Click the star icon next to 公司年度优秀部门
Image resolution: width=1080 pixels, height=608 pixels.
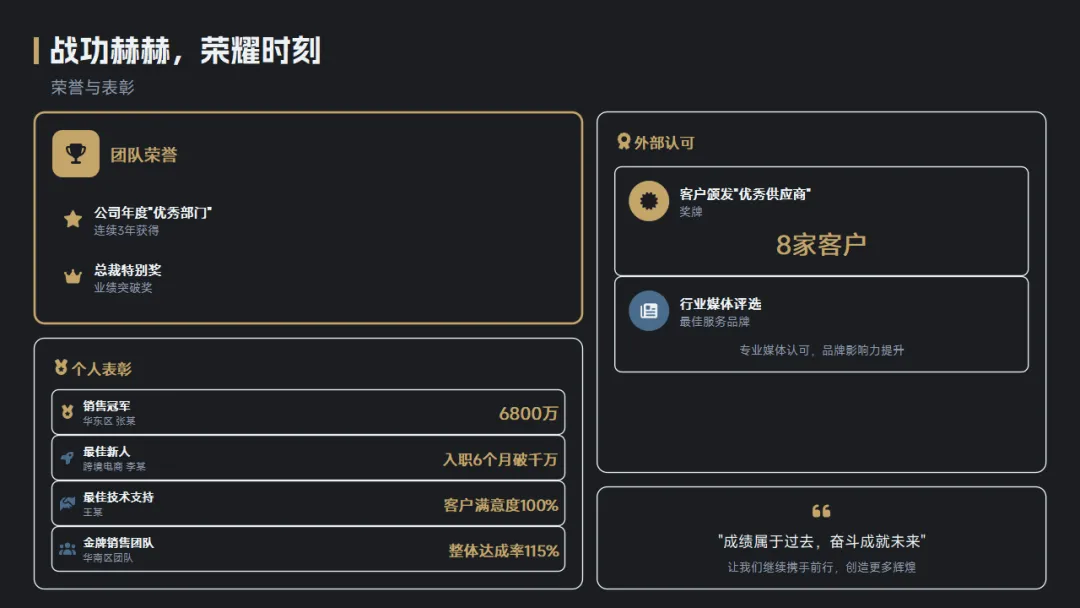click(73, 219)
